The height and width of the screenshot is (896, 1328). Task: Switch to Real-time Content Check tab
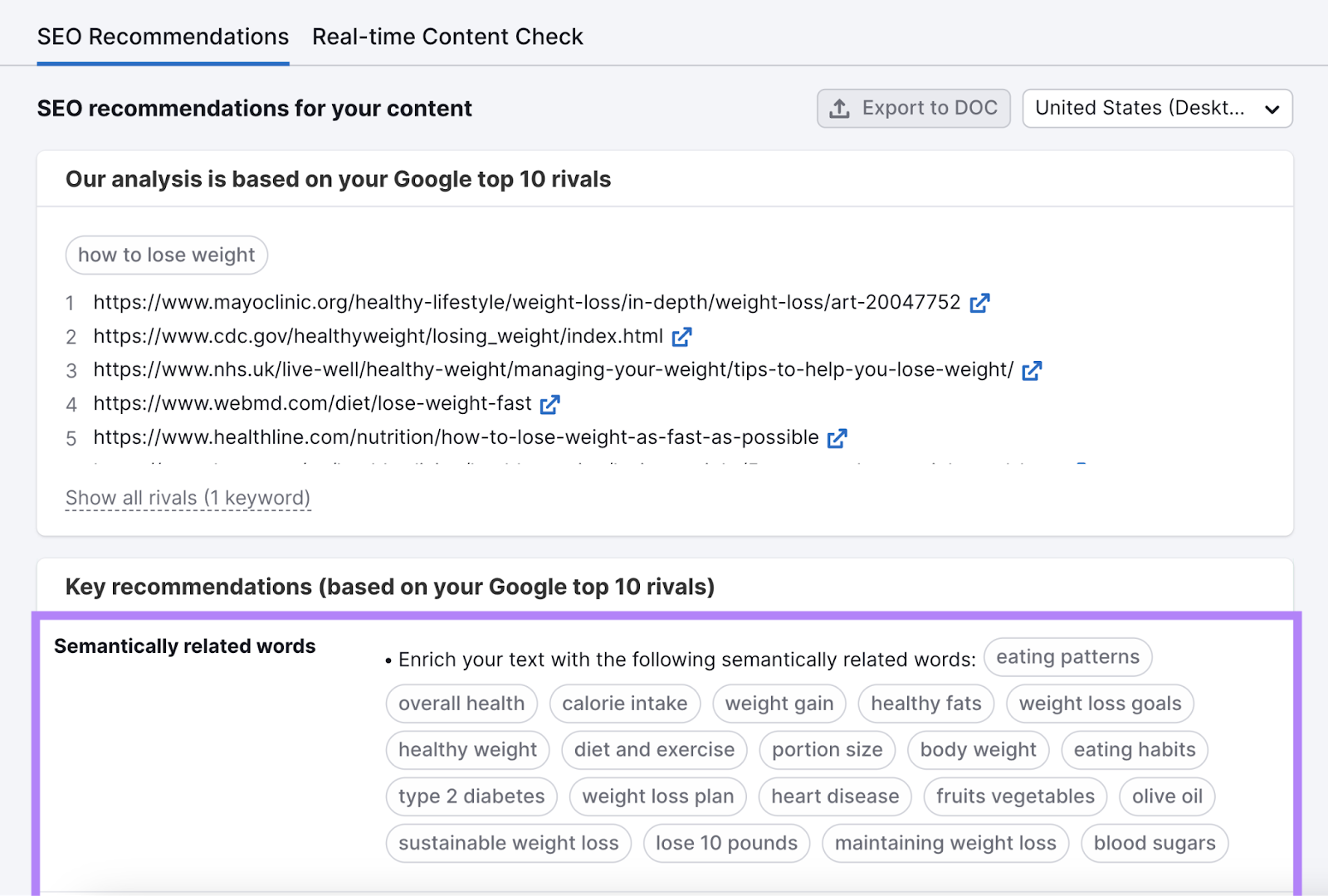pos(447,37)
